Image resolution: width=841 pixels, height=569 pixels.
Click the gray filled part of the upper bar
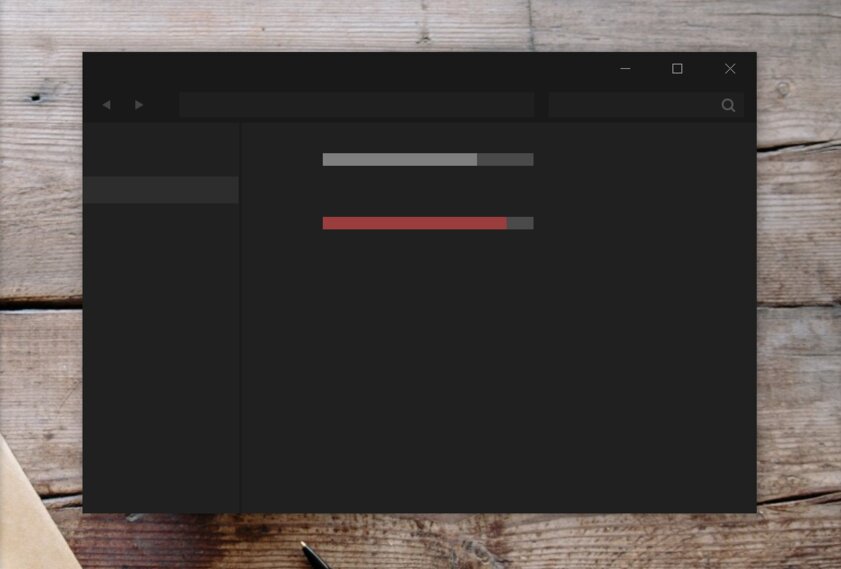point(399,159)
